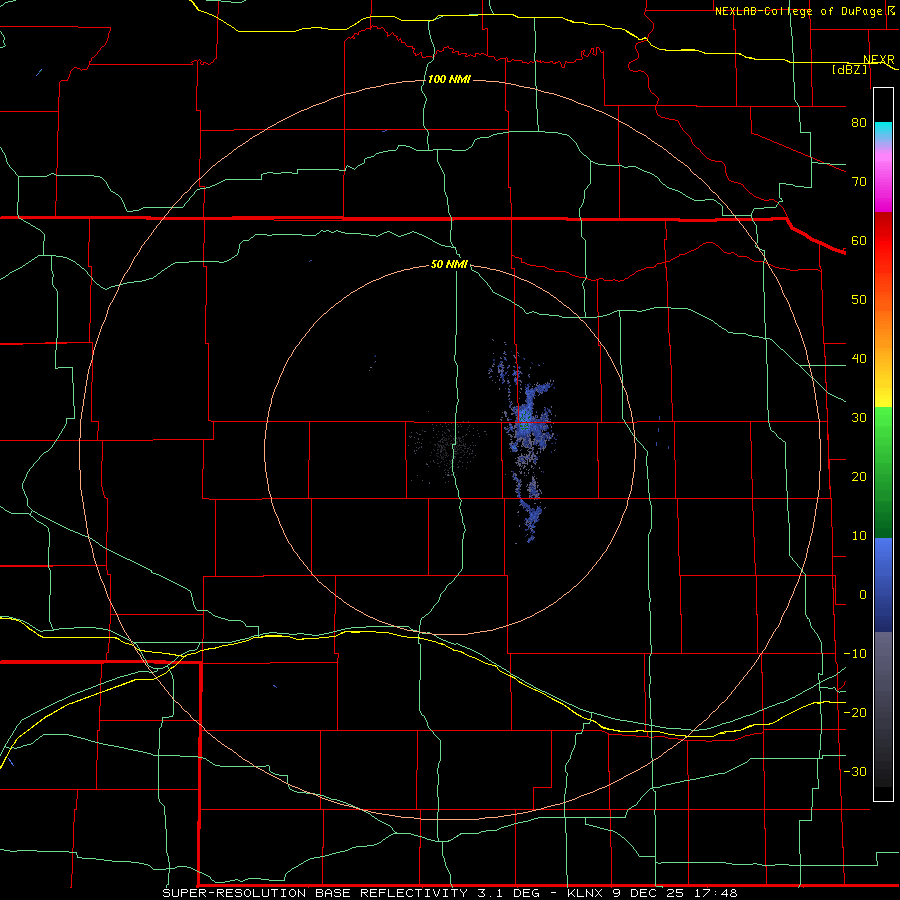The image size is (900, 900).
Task: Click the NEXR label above the color scale
Action: pyautogui.click(x=878, y=60)
